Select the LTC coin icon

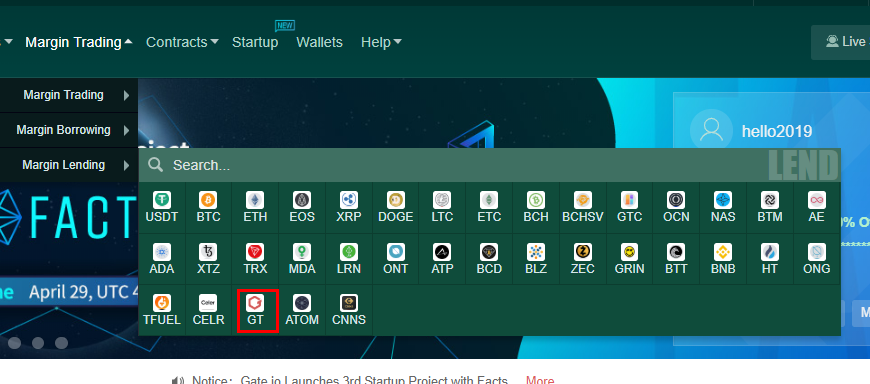442,200
